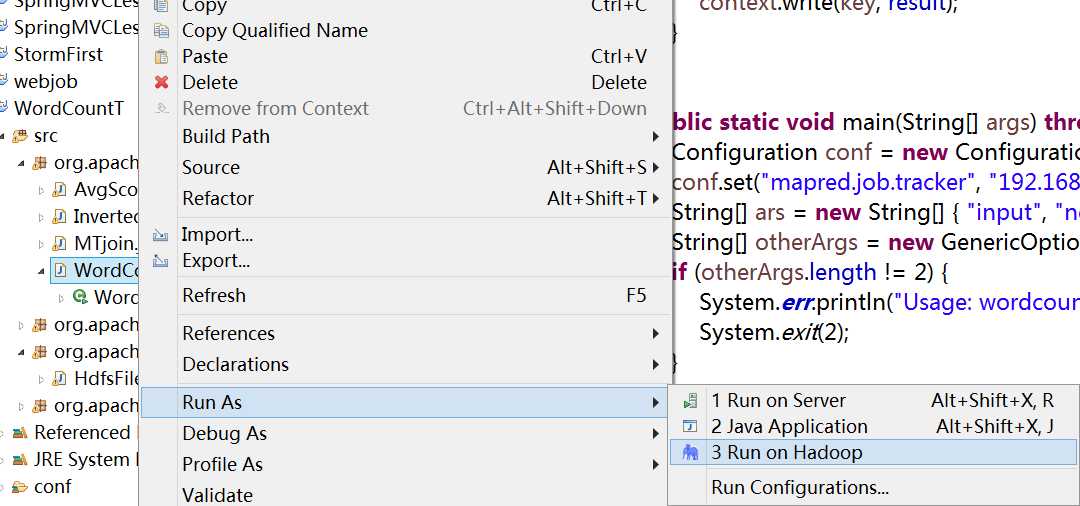Click the Alt+Shift+X, J shortcut text
The width and height of the screenshot is (1080, 506).
(995, 427)
